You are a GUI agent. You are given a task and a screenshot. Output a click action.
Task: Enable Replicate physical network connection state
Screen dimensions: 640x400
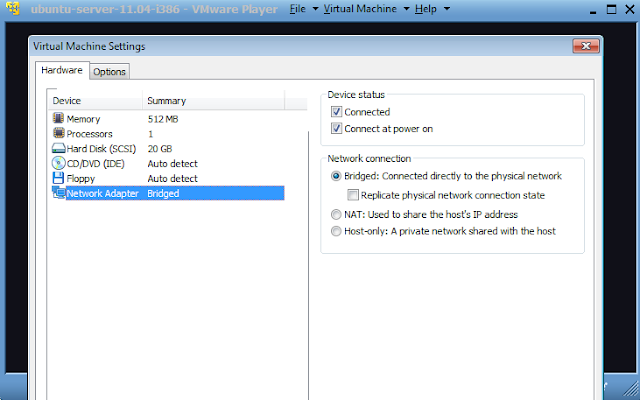353,195
